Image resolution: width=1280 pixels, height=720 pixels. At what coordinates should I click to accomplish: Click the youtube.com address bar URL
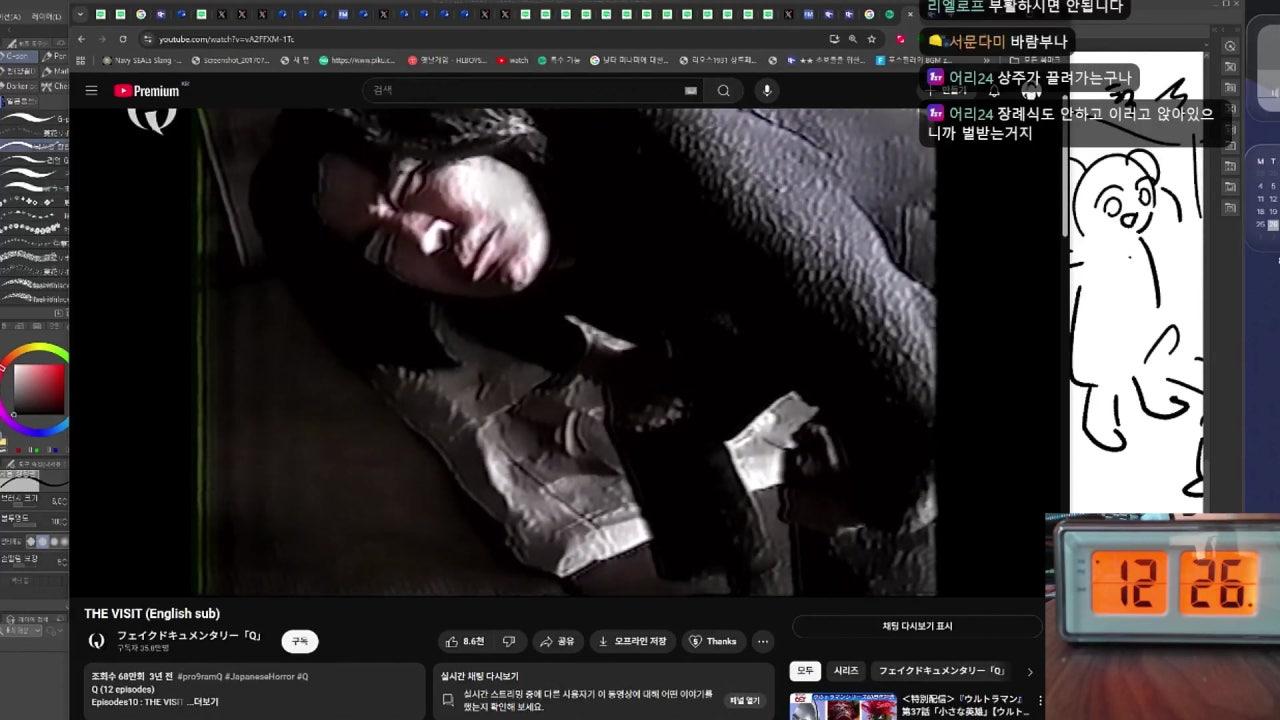pyautogui.click(x=227, y=39)
